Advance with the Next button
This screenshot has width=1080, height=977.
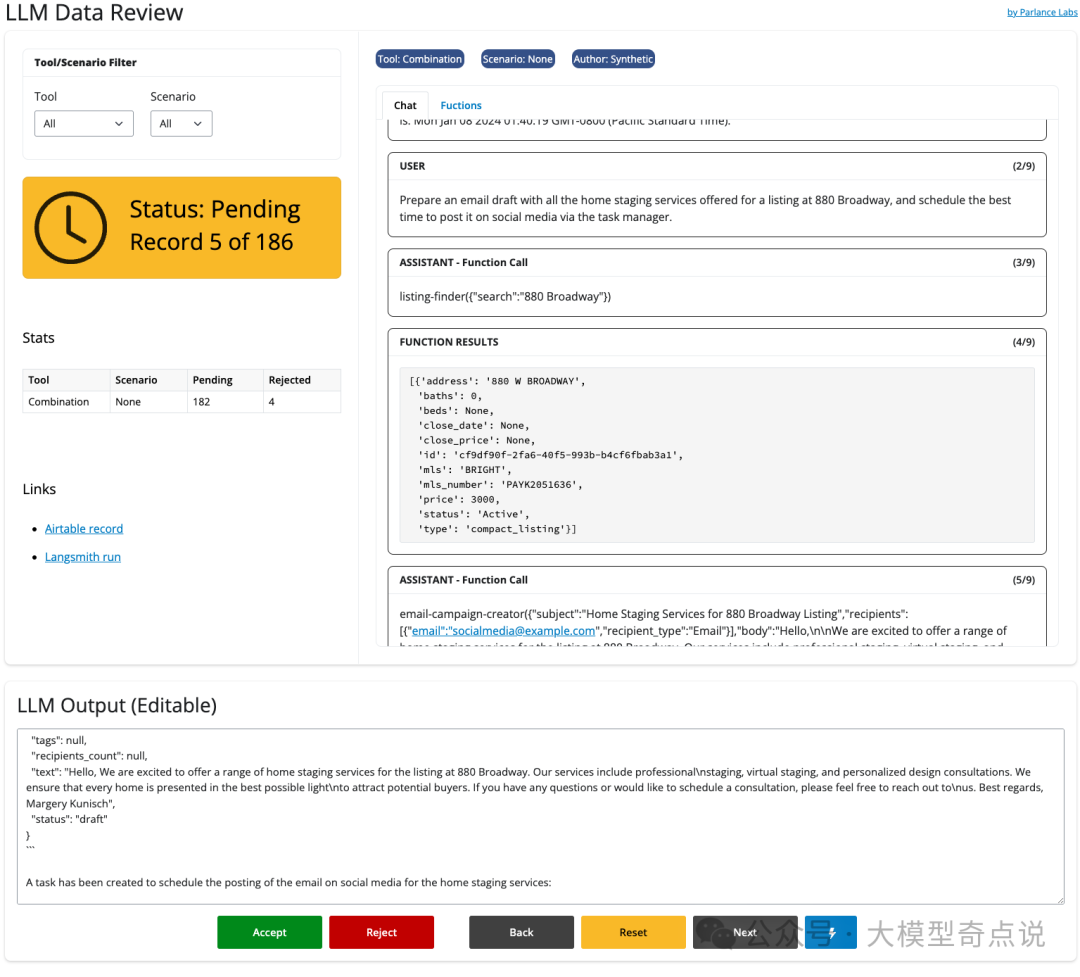tap(745, 933)
